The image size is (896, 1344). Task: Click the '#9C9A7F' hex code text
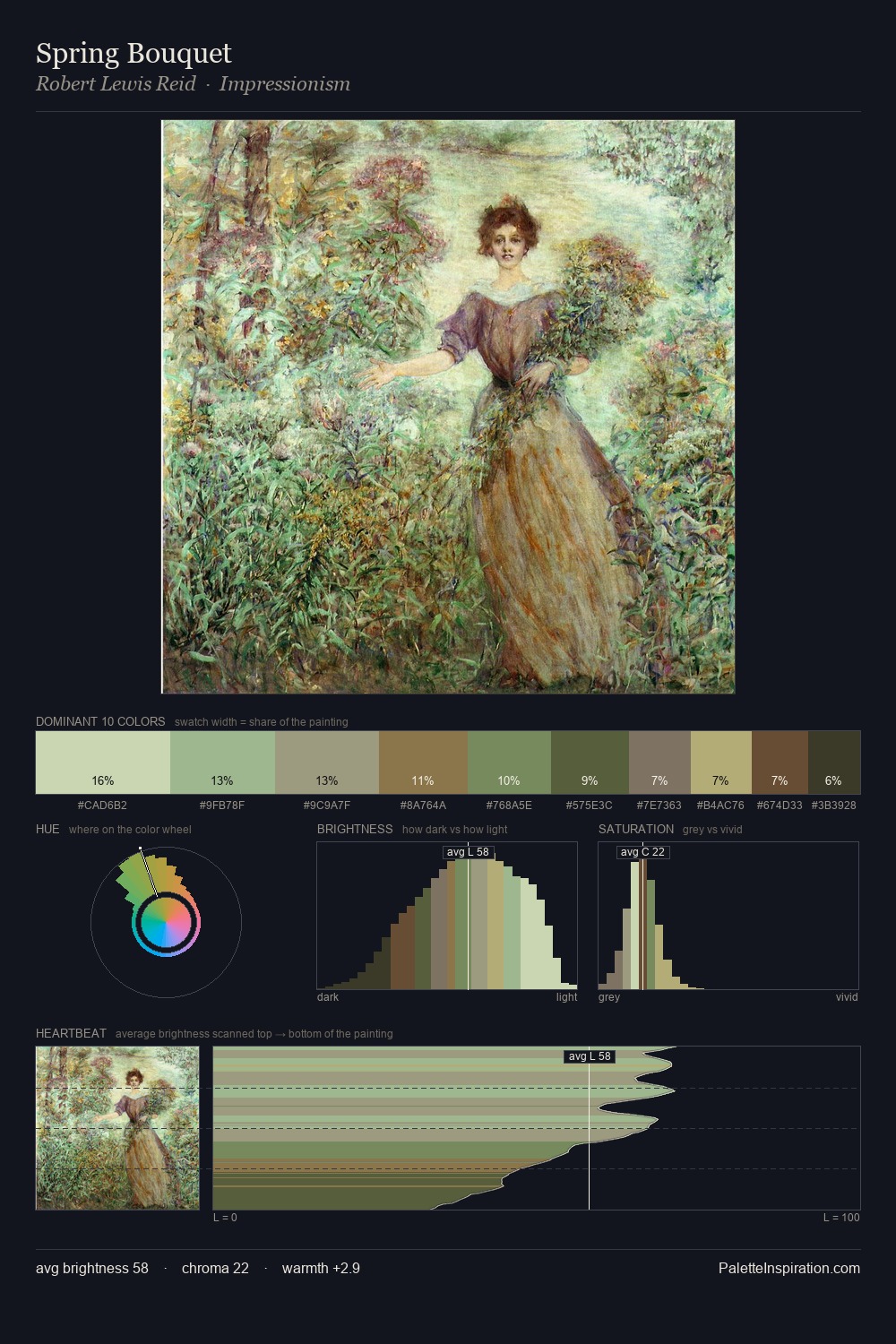point(327,805)
